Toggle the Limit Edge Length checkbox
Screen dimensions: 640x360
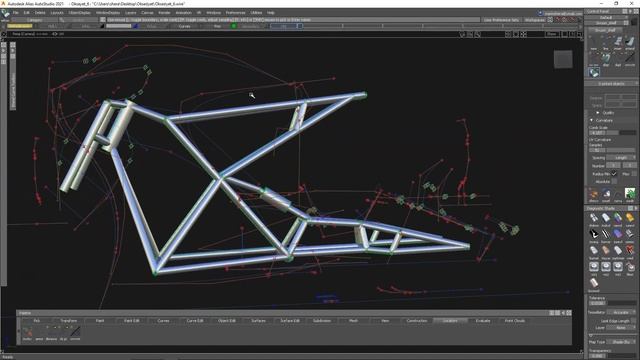(x=633, y=321)
